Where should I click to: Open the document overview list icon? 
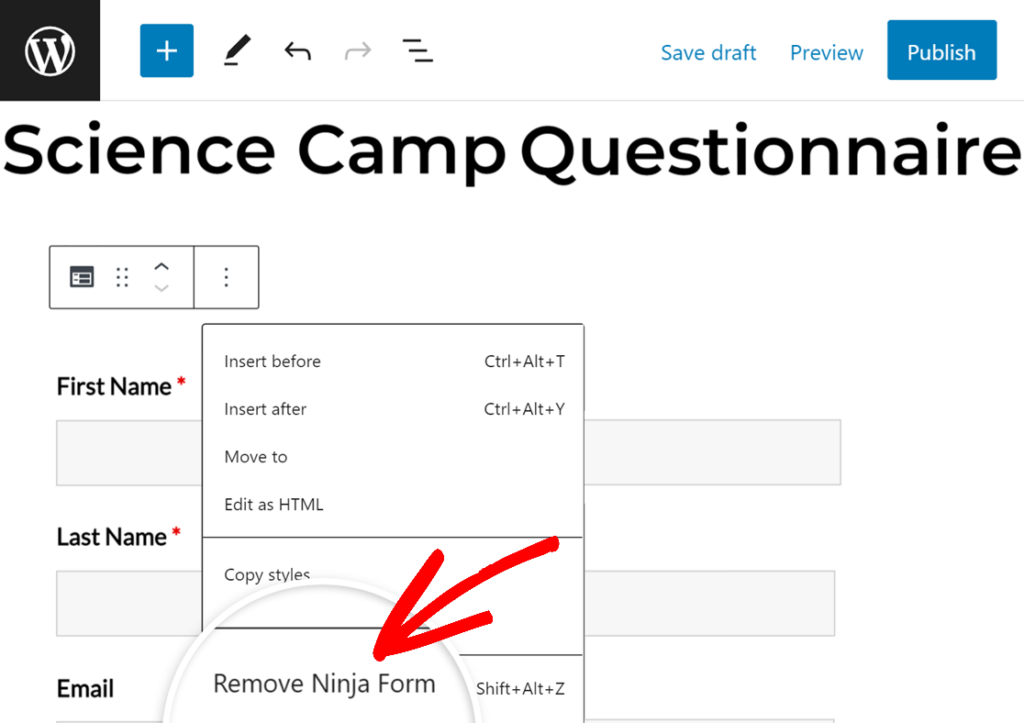click(417, 50)
